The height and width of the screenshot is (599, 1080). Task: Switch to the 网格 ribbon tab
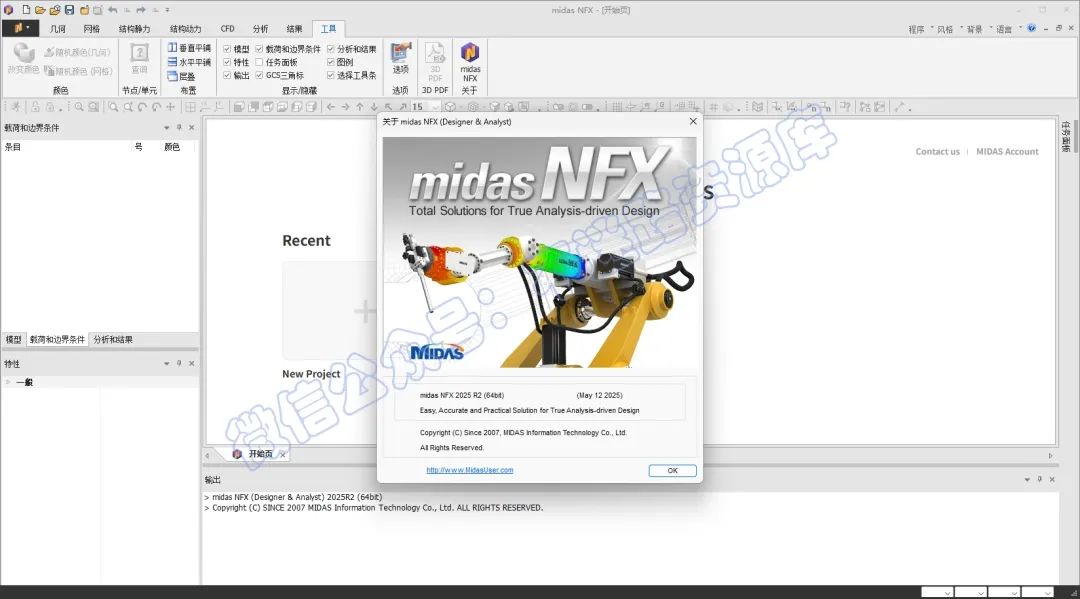(x=92, y=29)
